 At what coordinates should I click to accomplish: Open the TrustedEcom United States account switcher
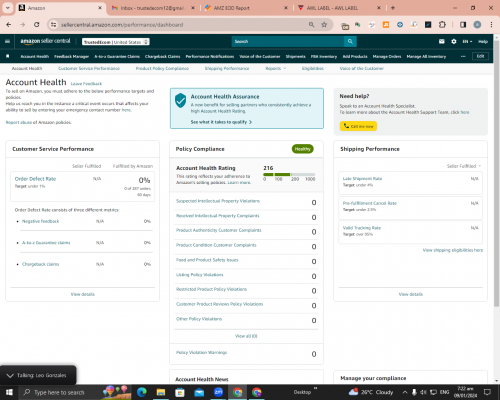(x=116, y=42)
